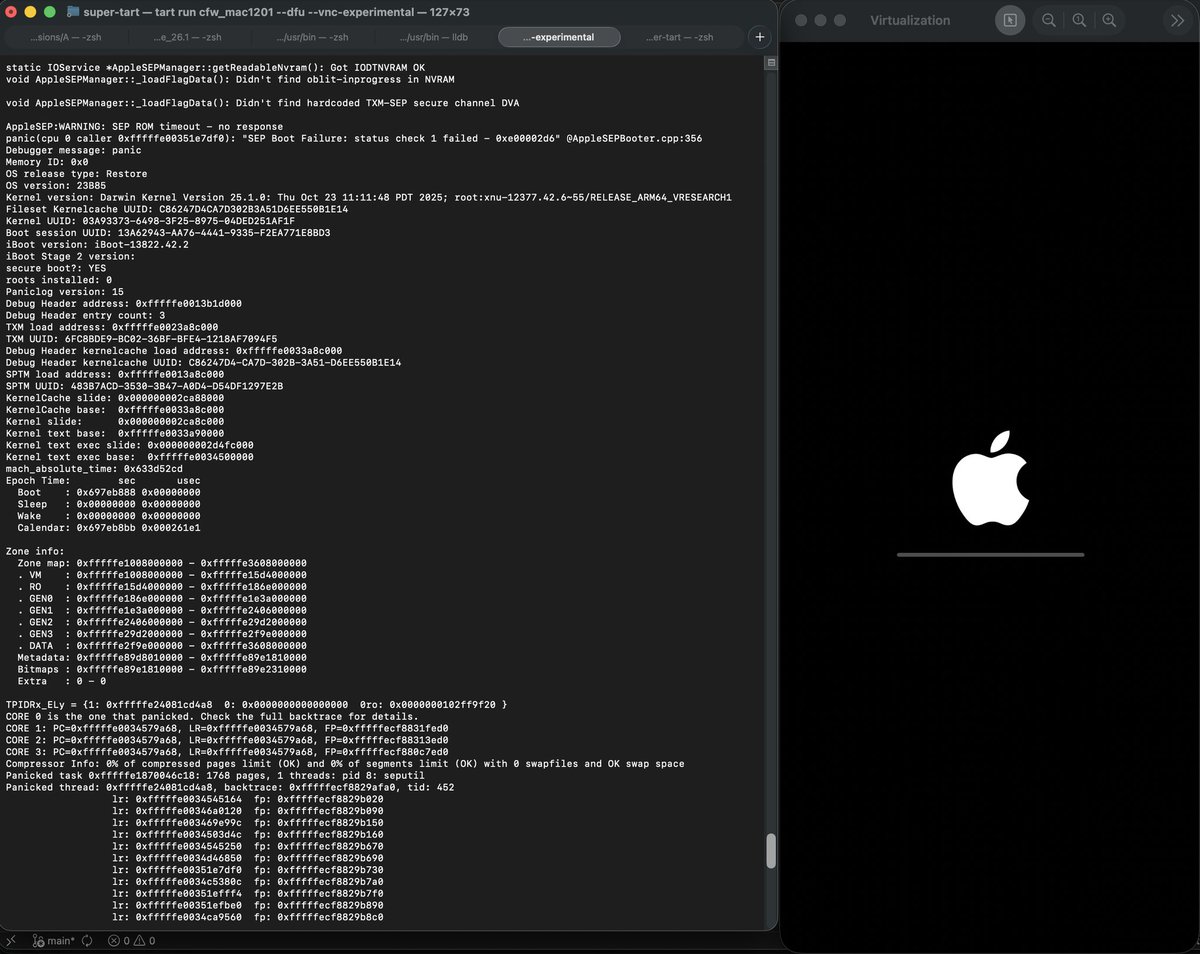This screenshot has width=1200, height=954.
Task: Click the 'CORE 0 is the one that panicked' line
Action: pyautogui.click(x=212, y=716)
